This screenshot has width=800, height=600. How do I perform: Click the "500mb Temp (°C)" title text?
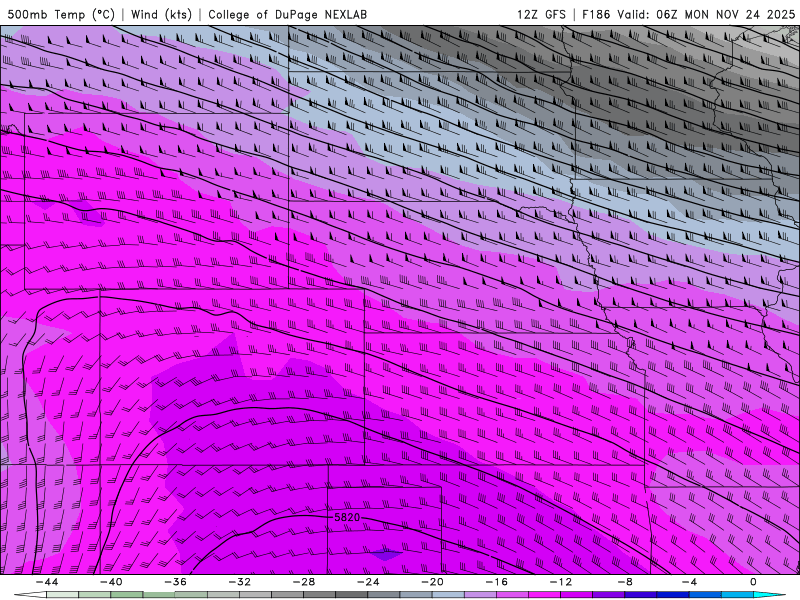(x=61, y=14)
